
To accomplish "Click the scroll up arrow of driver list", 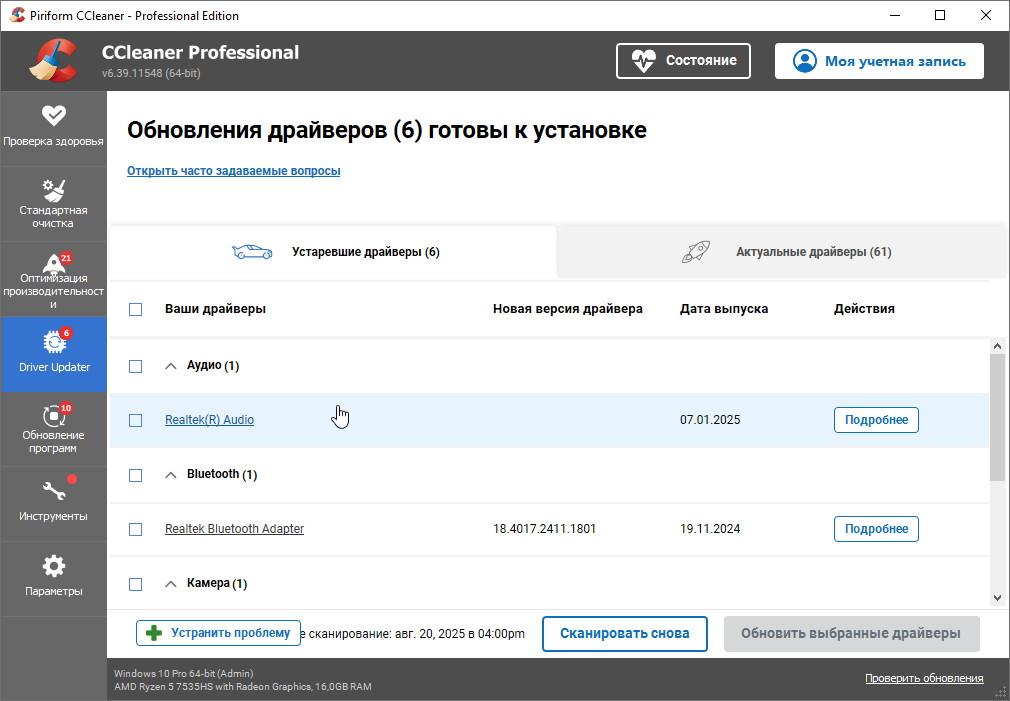I will (x=997, y=346).
